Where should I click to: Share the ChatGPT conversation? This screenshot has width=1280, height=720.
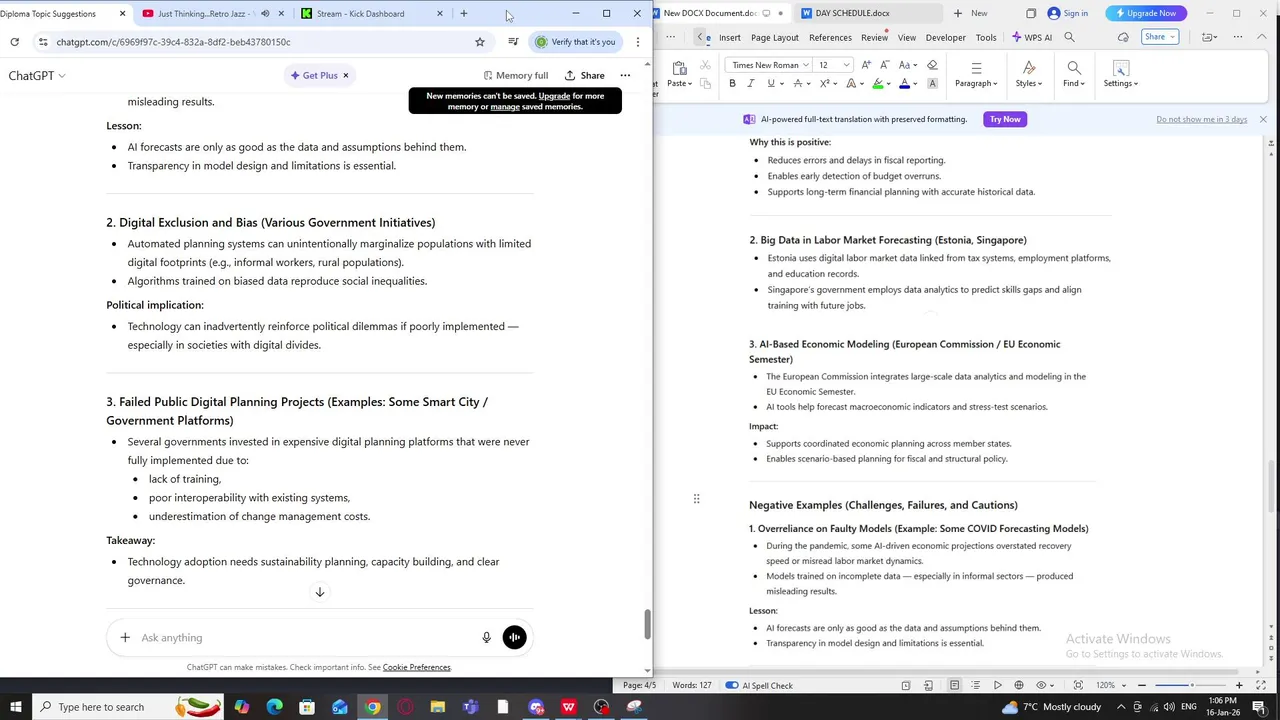coord(584,75)
